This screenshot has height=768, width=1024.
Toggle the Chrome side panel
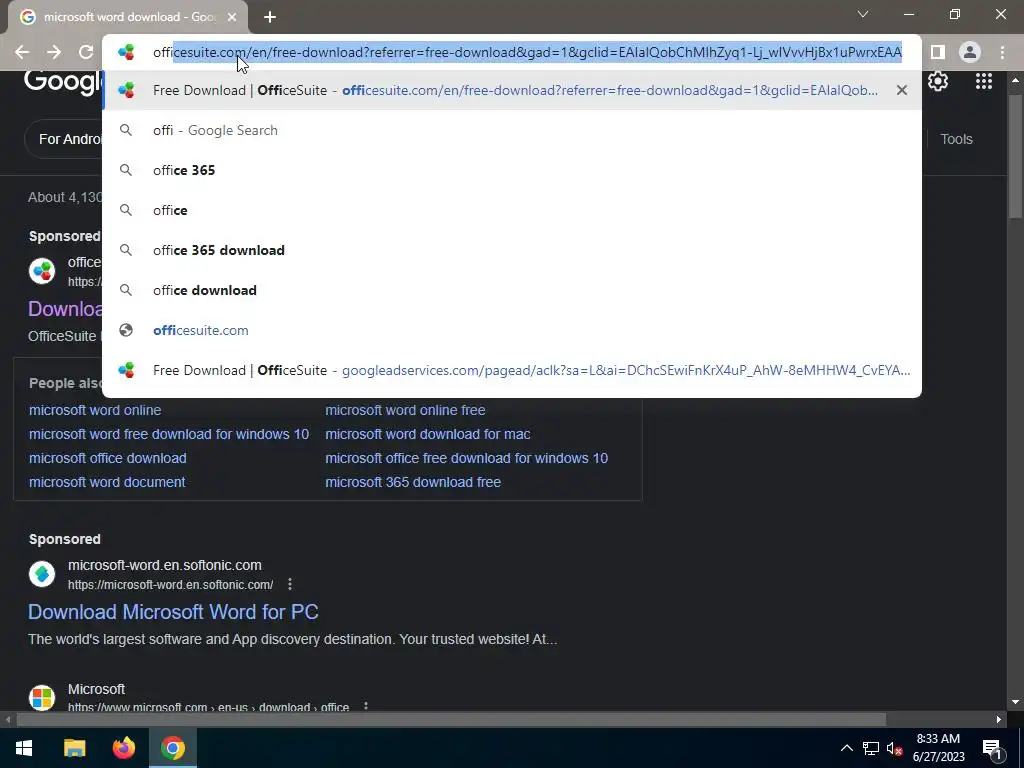pos(938,52)
